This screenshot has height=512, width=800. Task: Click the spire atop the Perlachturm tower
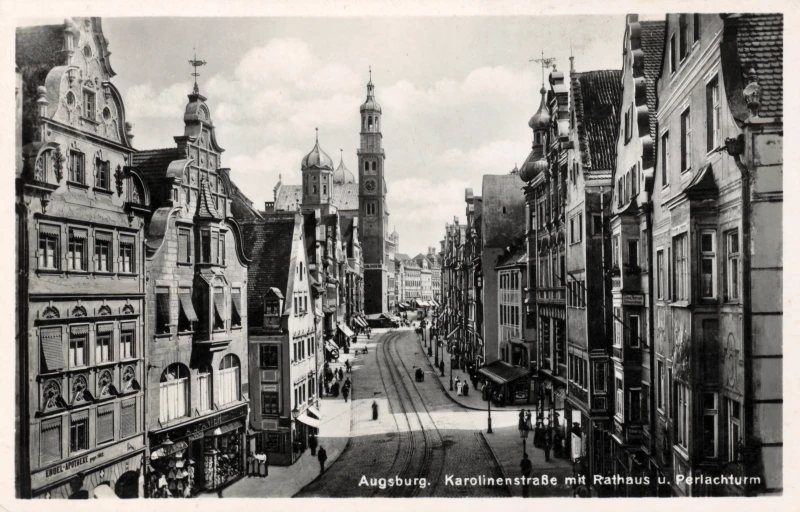pos(370,82)
